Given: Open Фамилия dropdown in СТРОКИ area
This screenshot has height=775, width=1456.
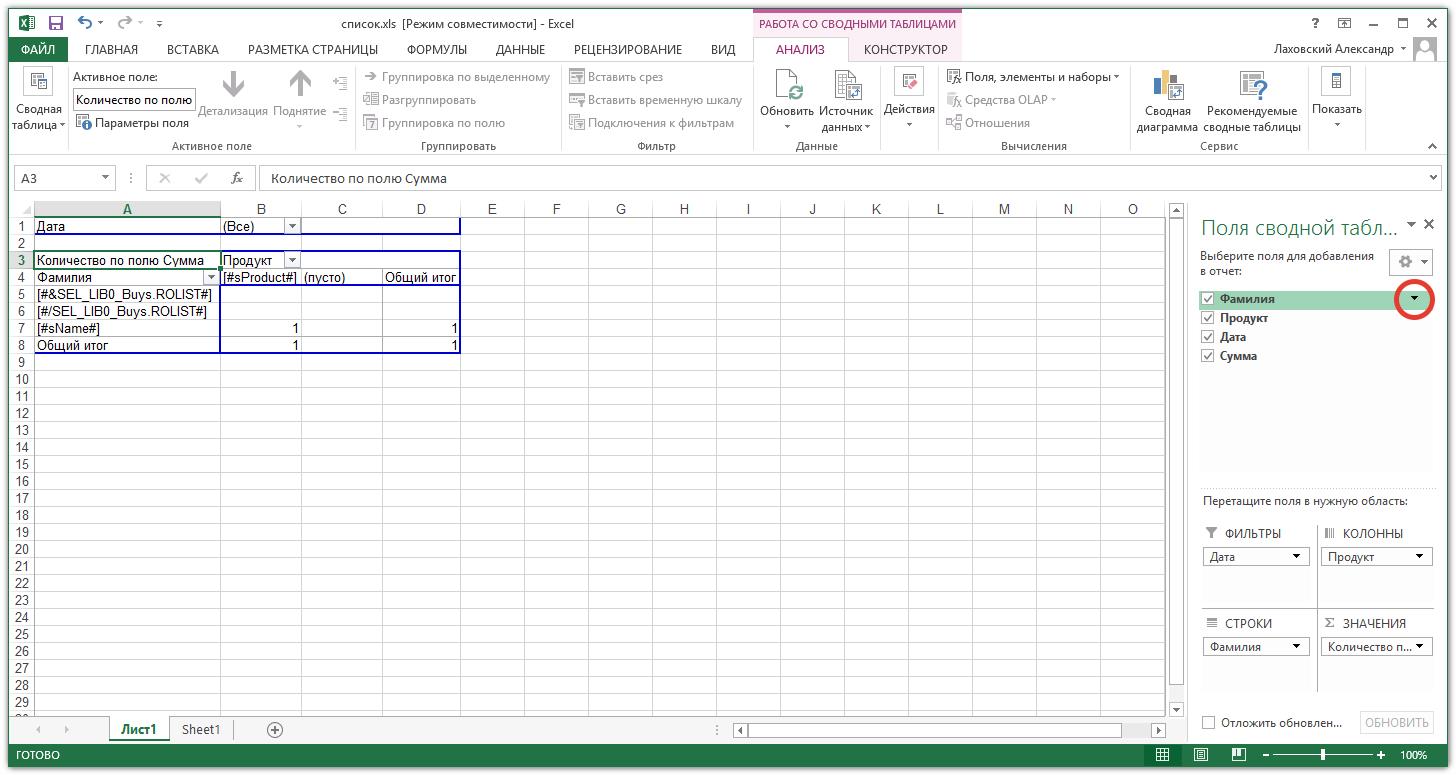Looking at the screenshot, I should click(1297, 647).
